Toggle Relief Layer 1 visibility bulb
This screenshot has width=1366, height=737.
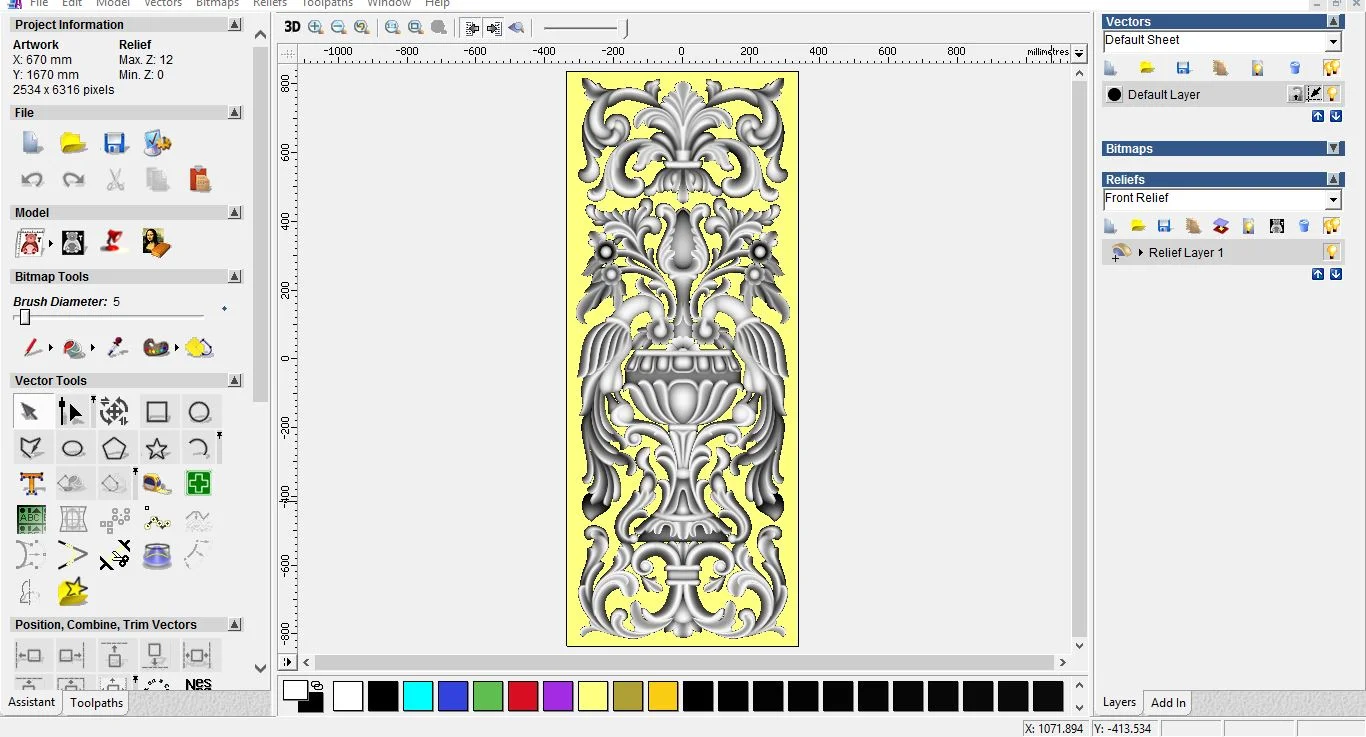1331,252
